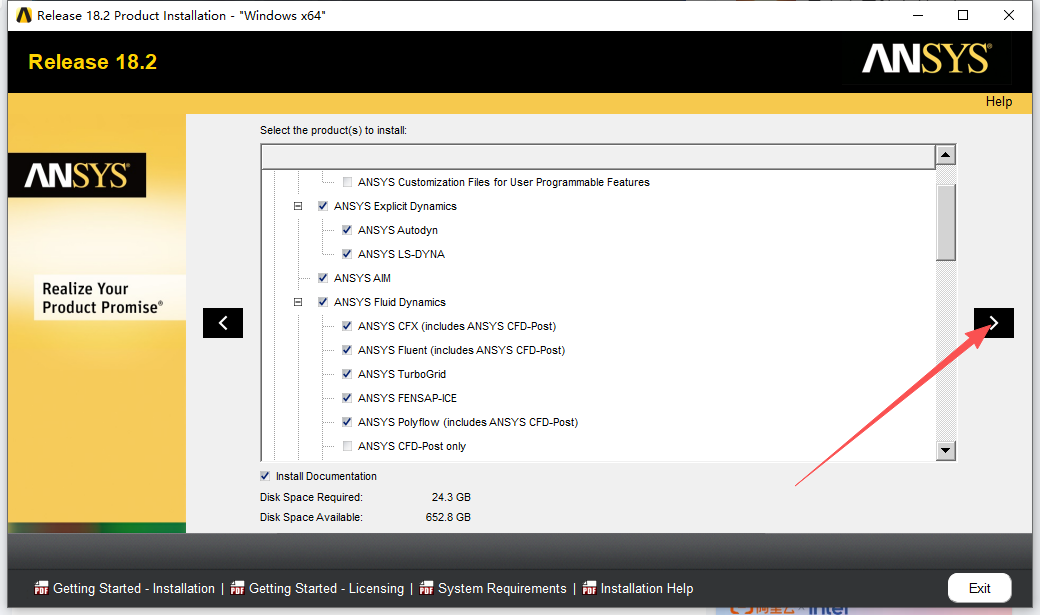Viewport: 1040px width, 615px height.
Task: Select ANSYS TurboGrid label in list
Action: tap(402, 374)
